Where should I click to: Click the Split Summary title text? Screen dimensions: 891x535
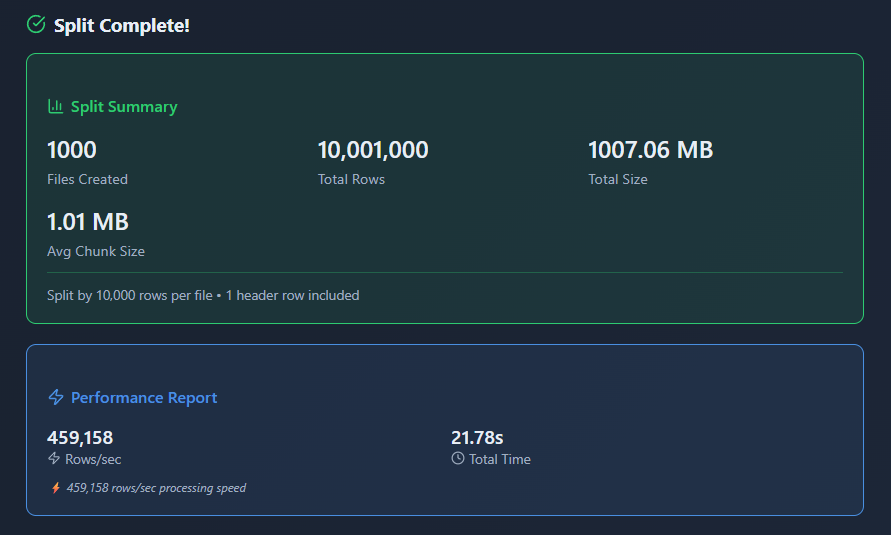pyautogui.click(x=123, y=107)
